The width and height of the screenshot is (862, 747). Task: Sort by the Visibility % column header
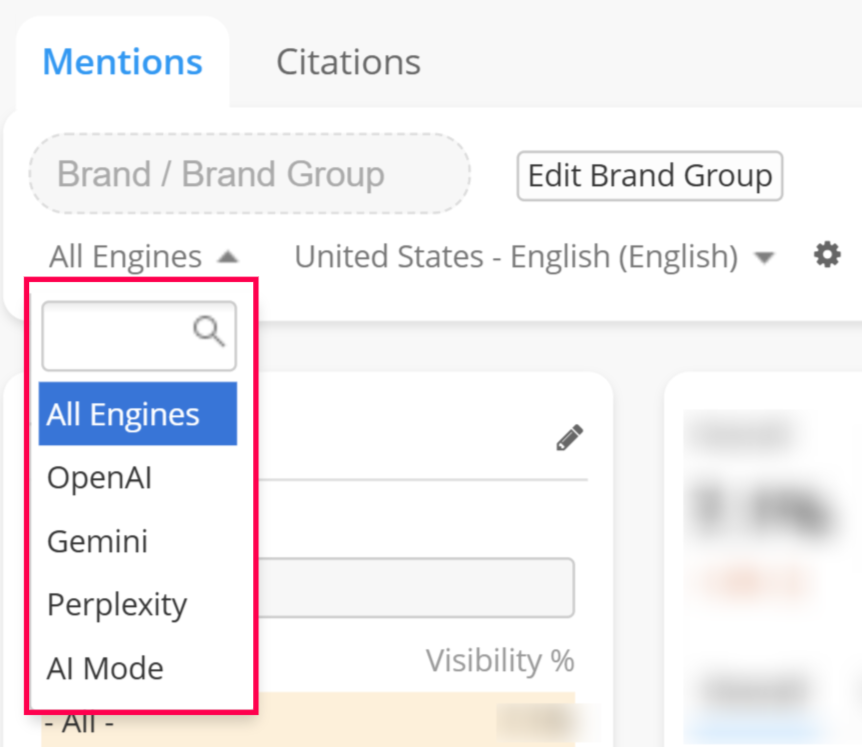pos(499,660)
